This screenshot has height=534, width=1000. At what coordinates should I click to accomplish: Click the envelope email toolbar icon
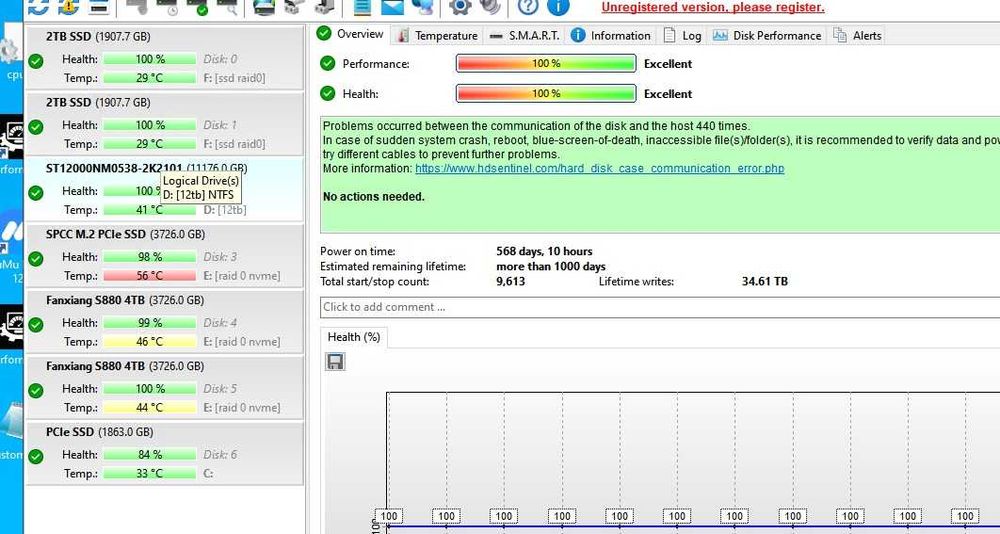coord(392,6)
